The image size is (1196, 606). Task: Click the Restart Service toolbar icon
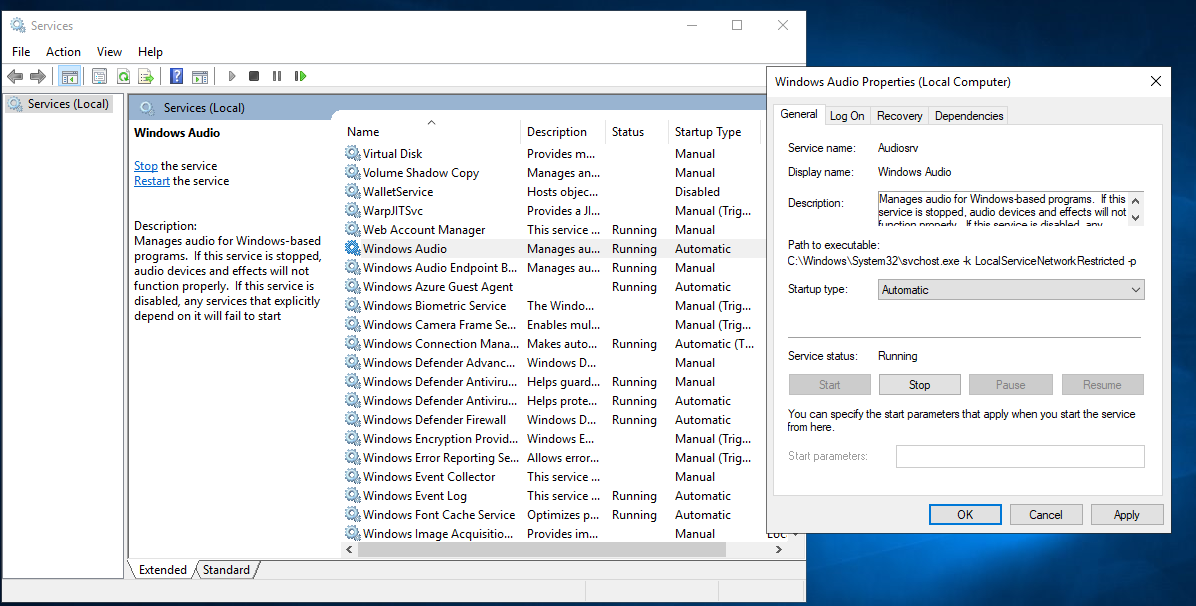[301, 76]
